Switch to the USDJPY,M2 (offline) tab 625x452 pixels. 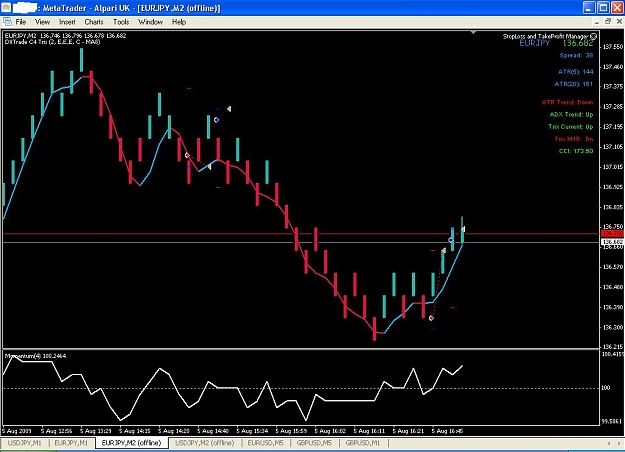204,443
